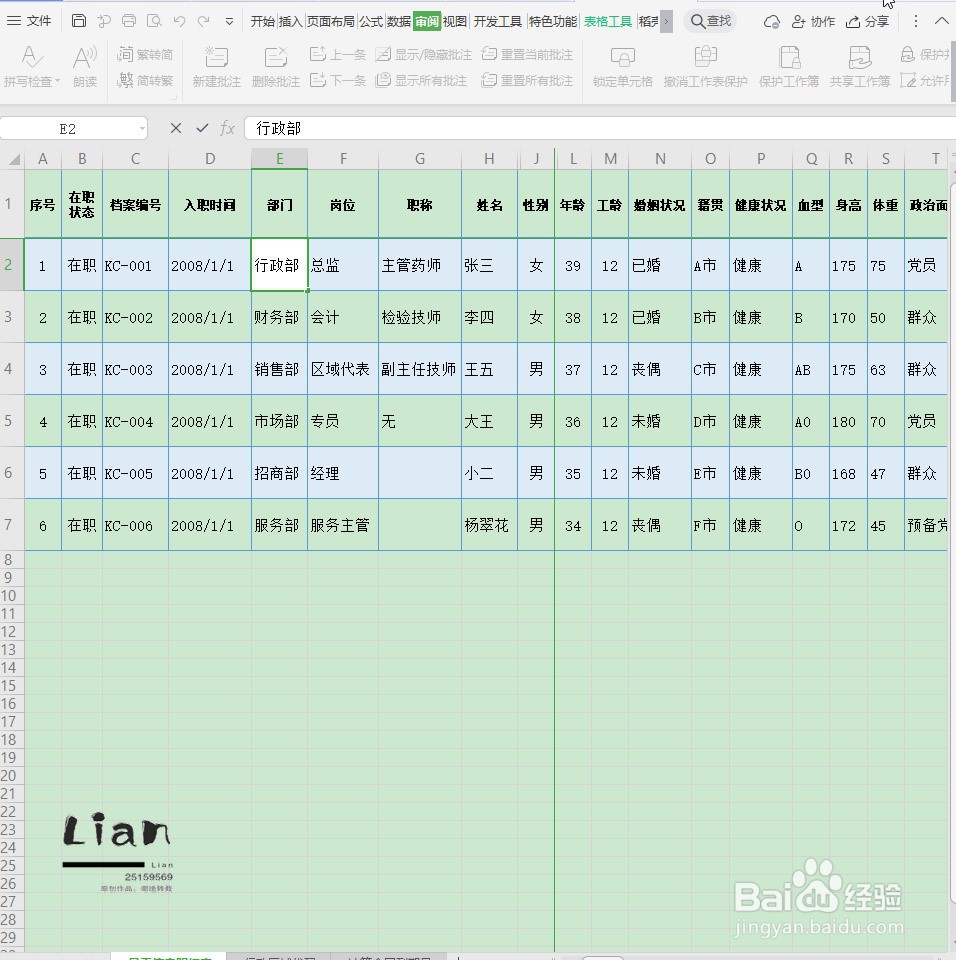Click cell containing 区域代表

[343, 369]
